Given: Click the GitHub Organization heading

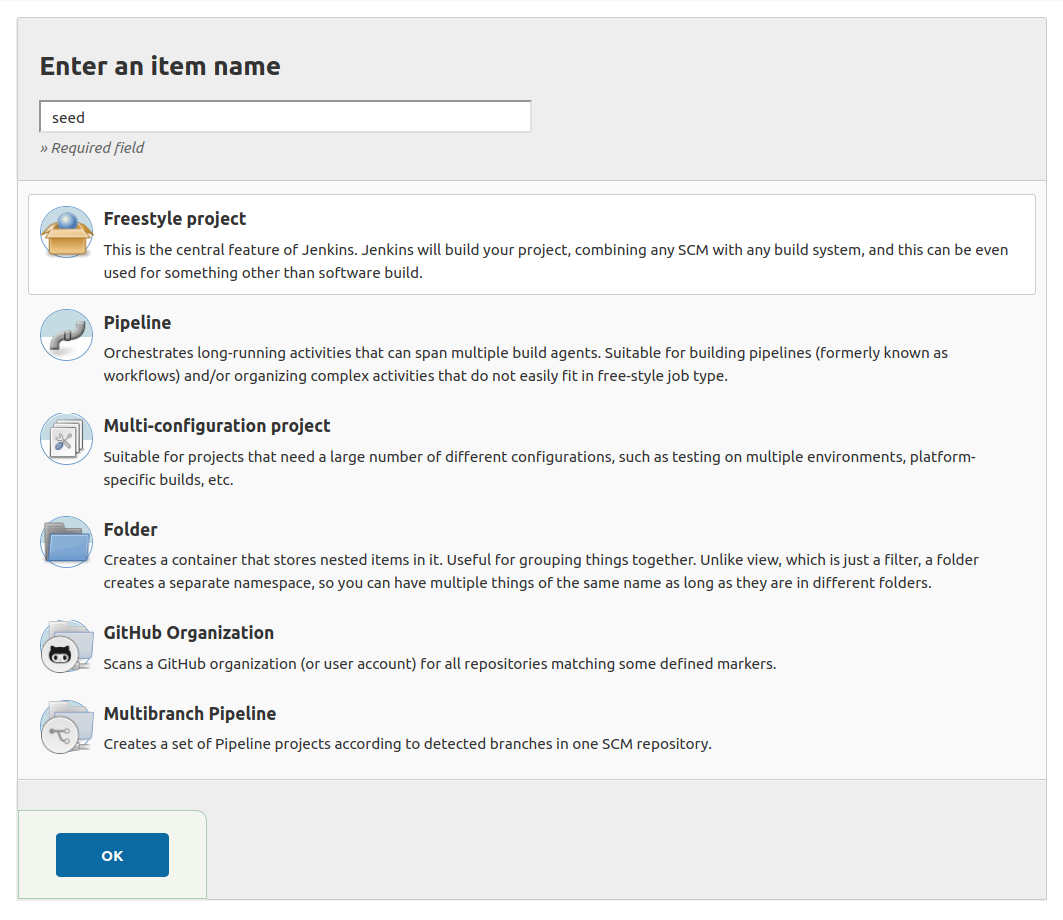Looking at the screenshot, I should pyautogui.click(x=189, y=633).
